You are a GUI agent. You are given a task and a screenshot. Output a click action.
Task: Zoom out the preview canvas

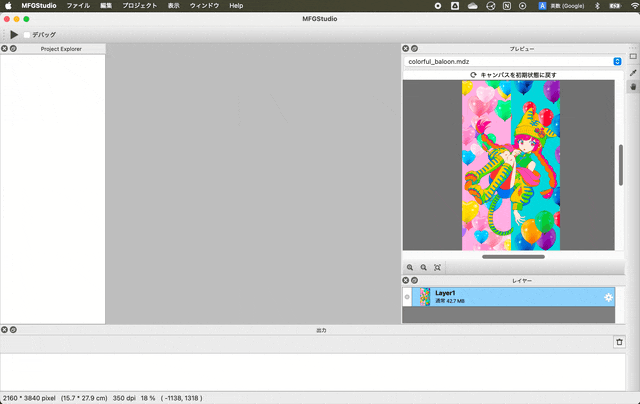click(424, 268)
